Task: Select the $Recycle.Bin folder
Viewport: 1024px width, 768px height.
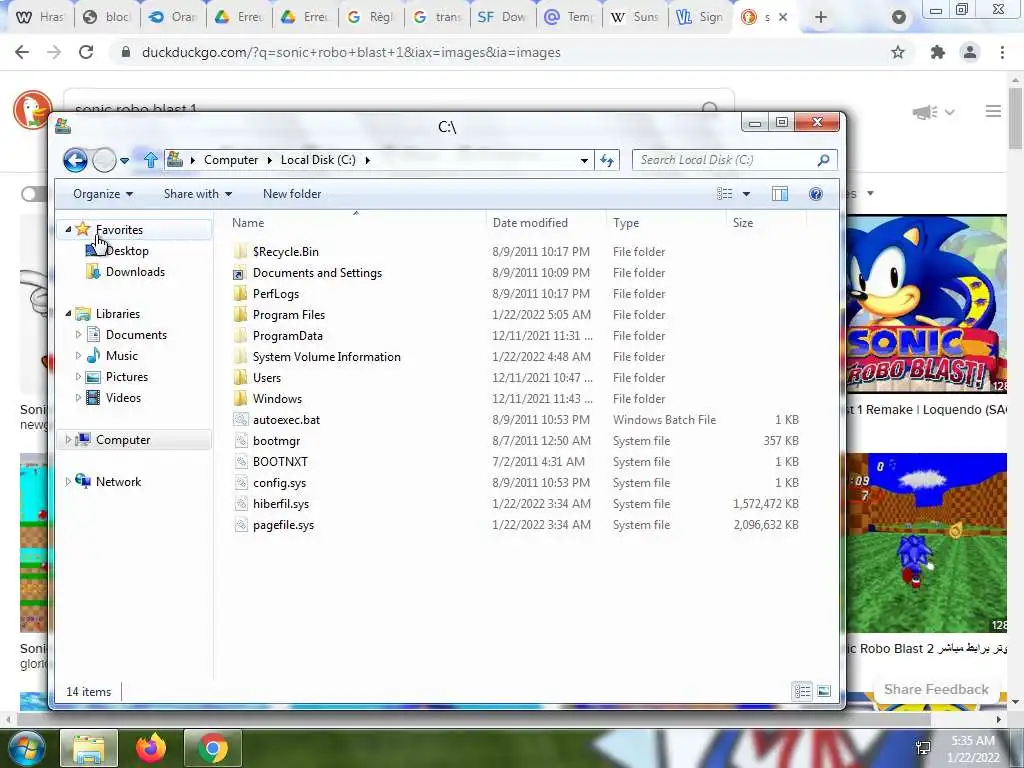Action: (x=285, y=252)
